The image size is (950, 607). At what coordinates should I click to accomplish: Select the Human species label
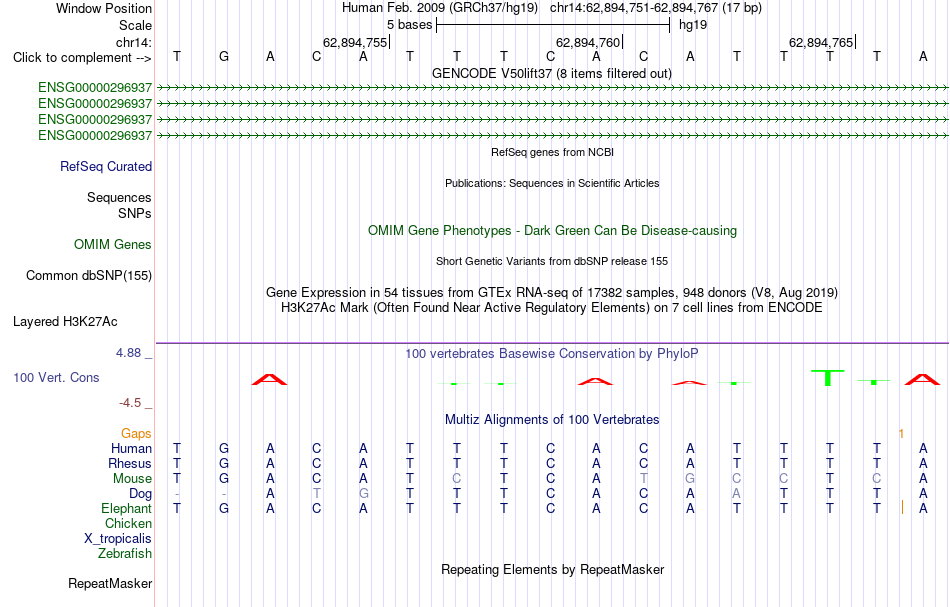point(131,449)
